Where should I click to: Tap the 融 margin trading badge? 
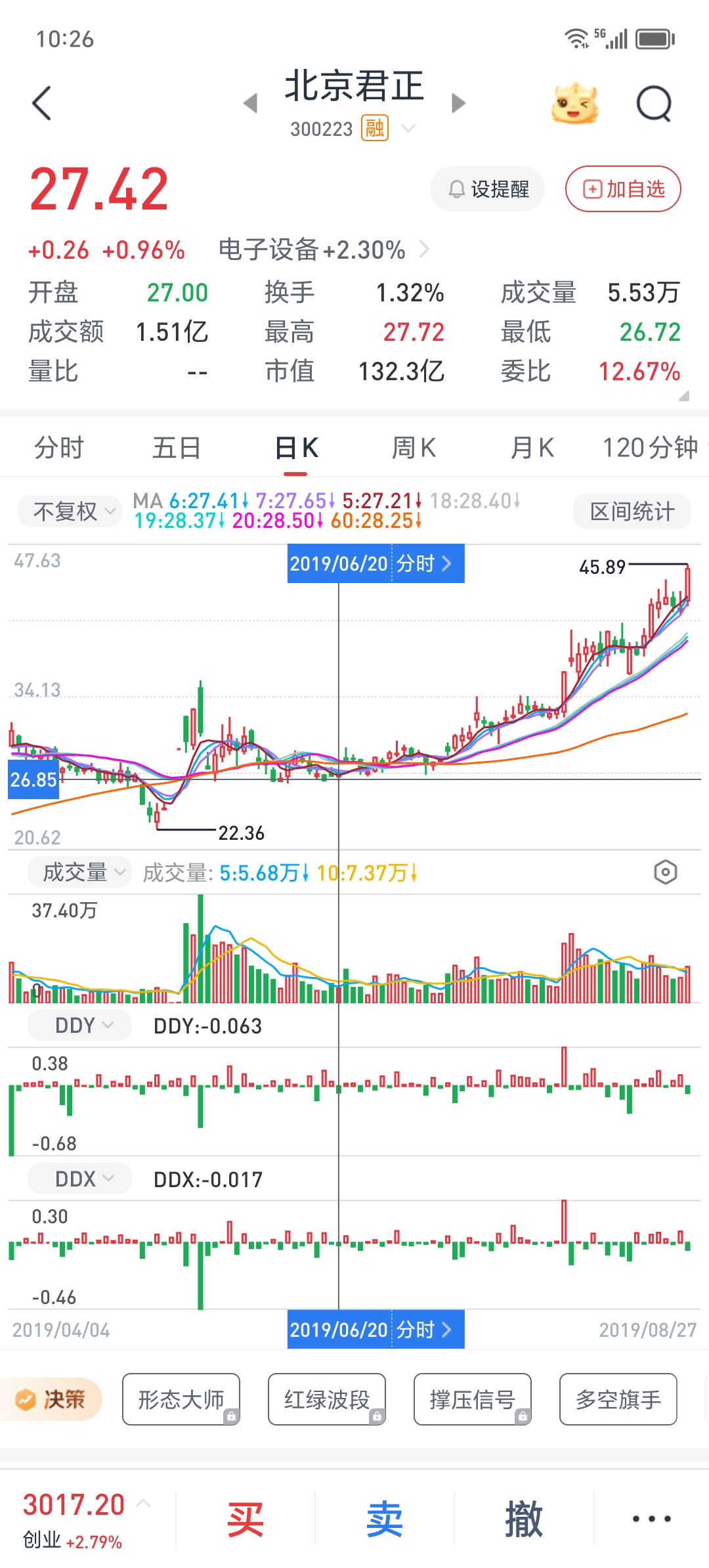click(375, 129)
